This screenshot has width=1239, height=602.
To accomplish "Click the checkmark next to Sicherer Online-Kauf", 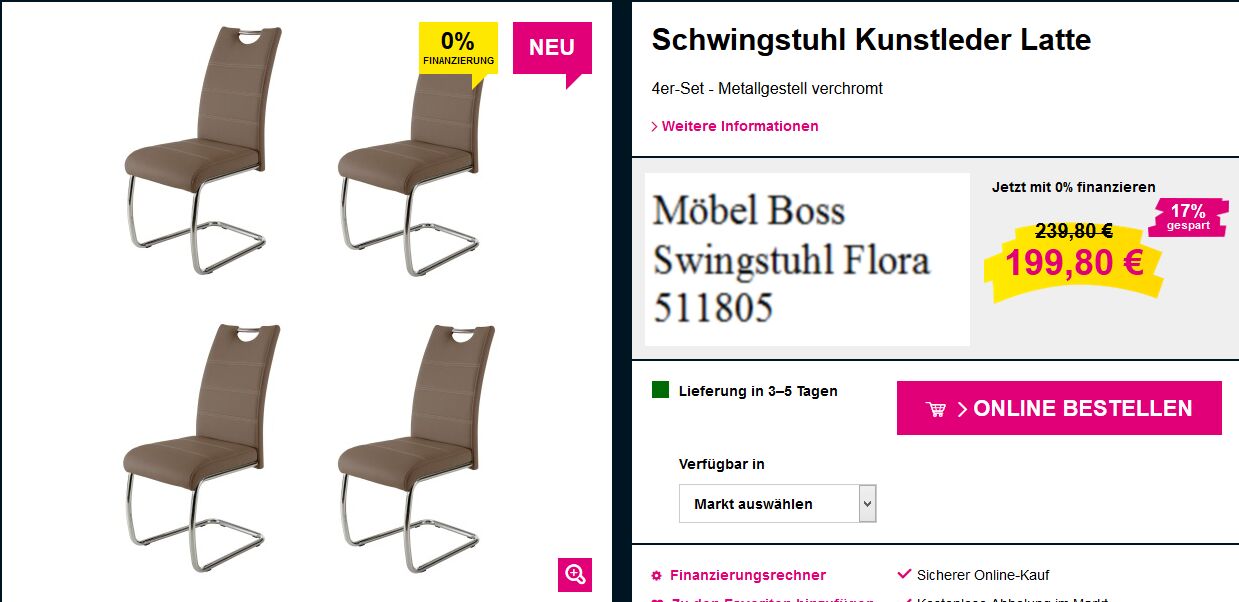I will [x=904, y=574].
